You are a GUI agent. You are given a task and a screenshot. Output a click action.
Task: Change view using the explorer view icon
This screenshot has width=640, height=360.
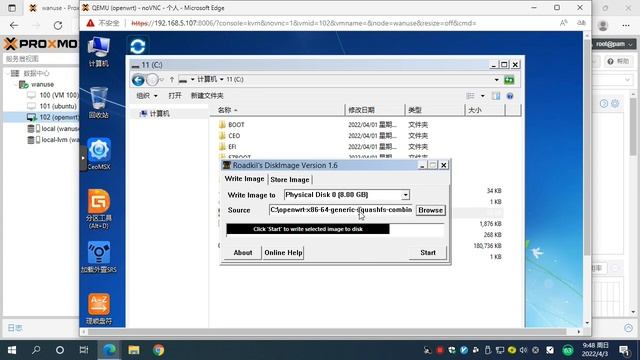(x=471, y=96)
